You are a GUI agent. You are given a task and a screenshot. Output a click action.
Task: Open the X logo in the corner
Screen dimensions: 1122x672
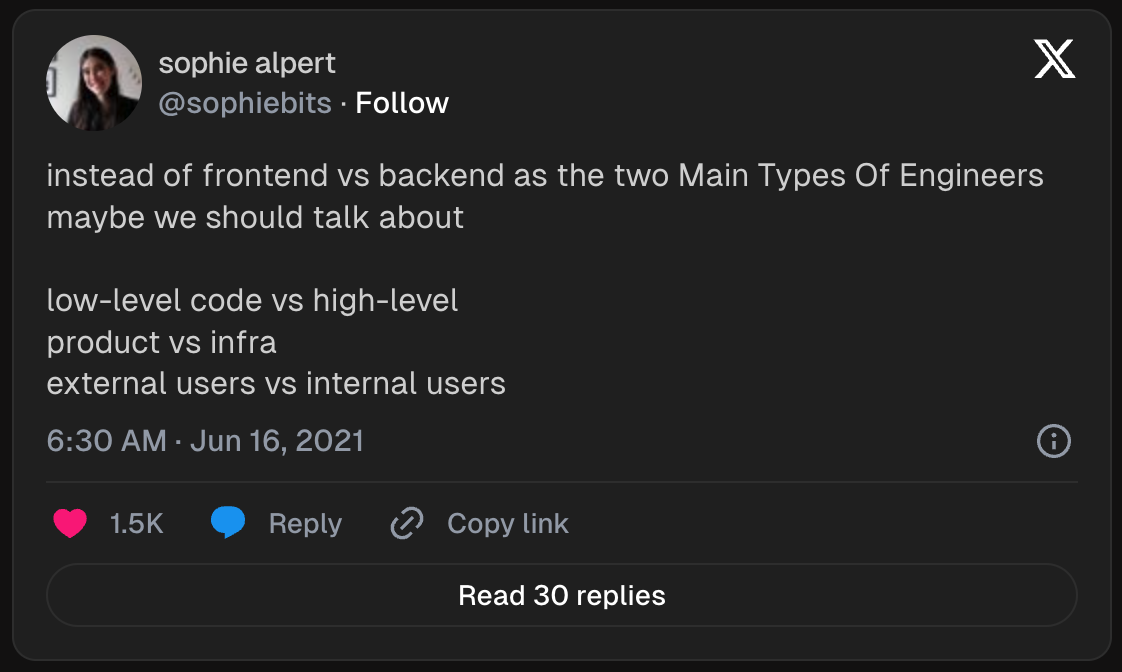[1054, 59]
